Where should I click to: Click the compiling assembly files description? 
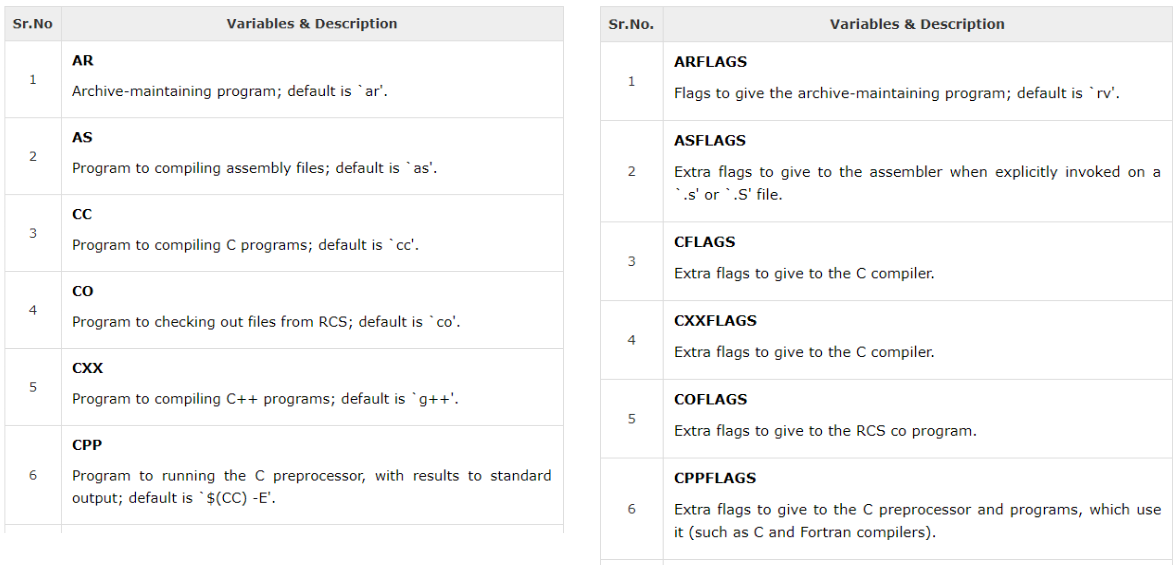[254, 168]
